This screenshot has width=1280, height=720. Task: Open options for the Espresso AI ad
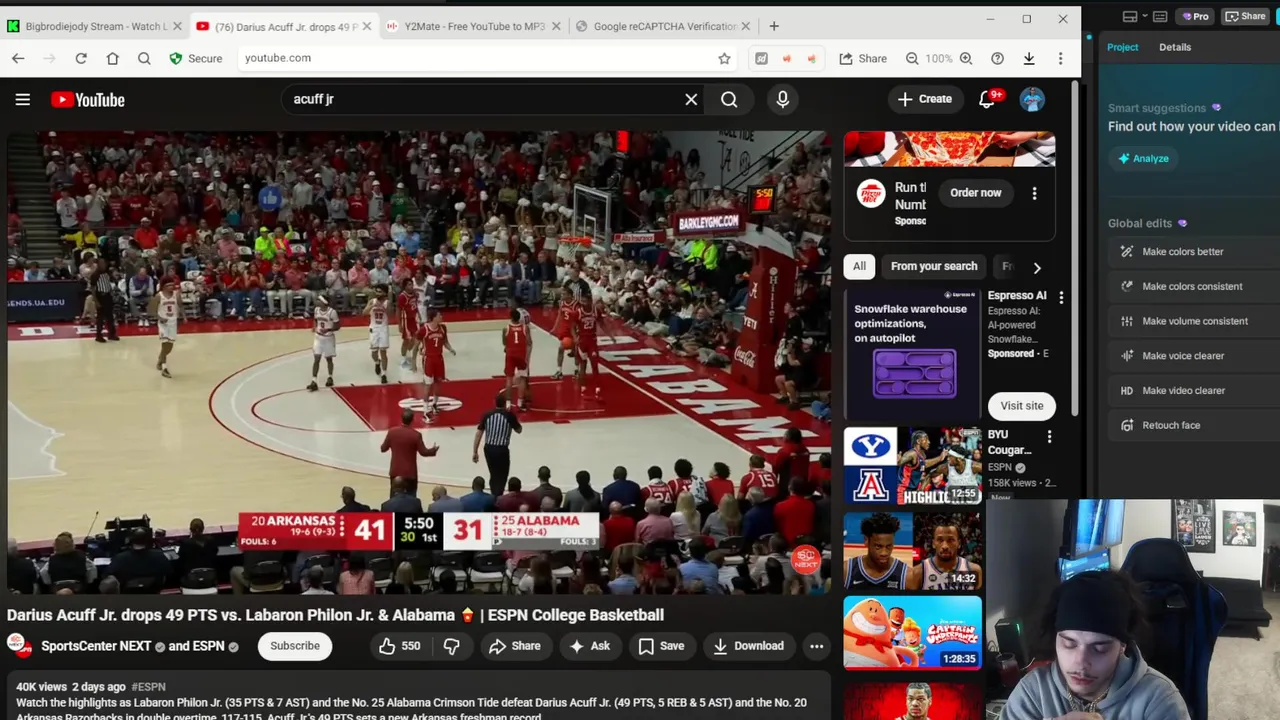pyautogui.click(x=1061, y=297)
